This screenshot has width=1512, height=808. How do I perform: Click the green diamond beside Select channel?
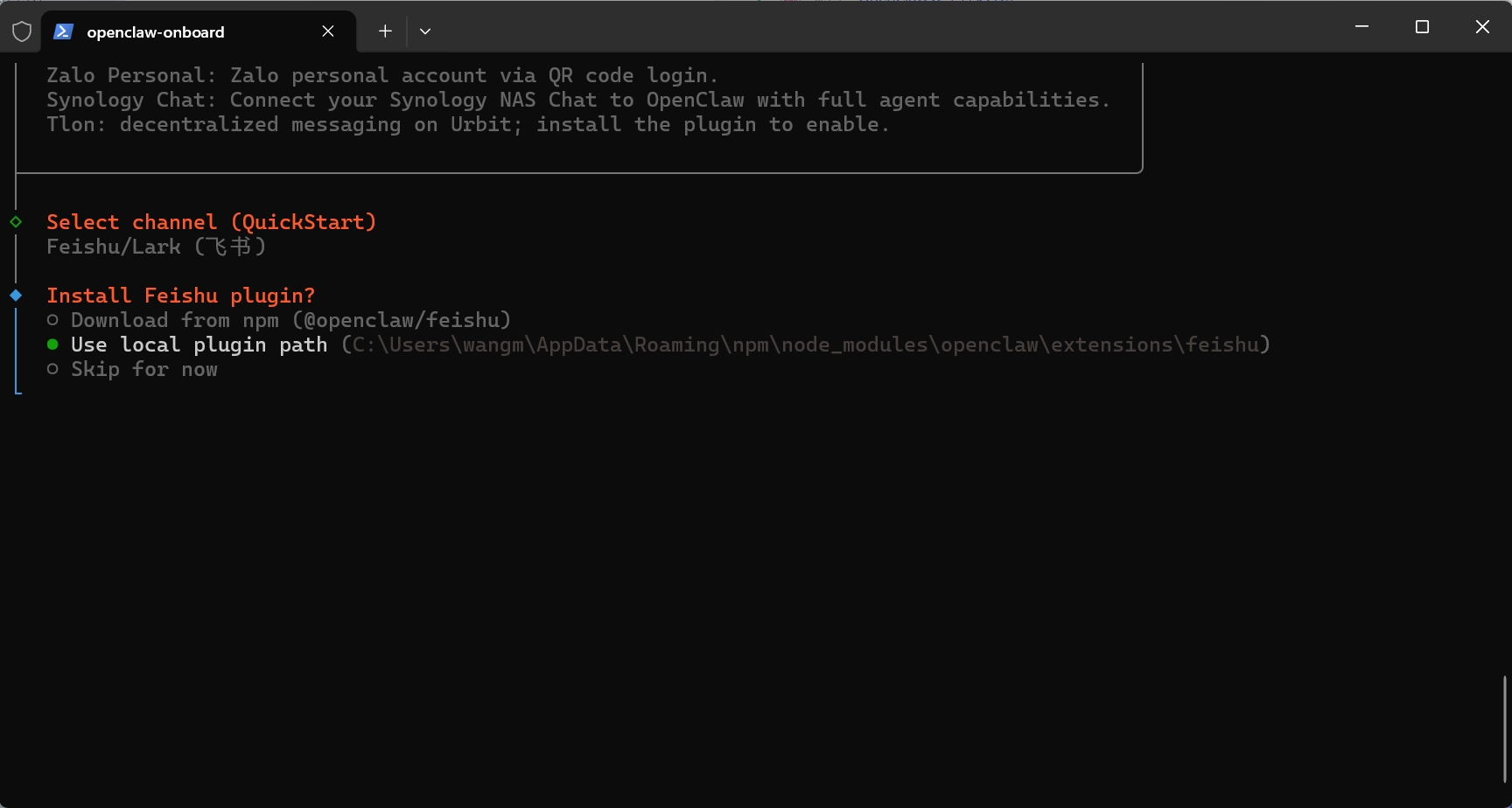point(16,222)
